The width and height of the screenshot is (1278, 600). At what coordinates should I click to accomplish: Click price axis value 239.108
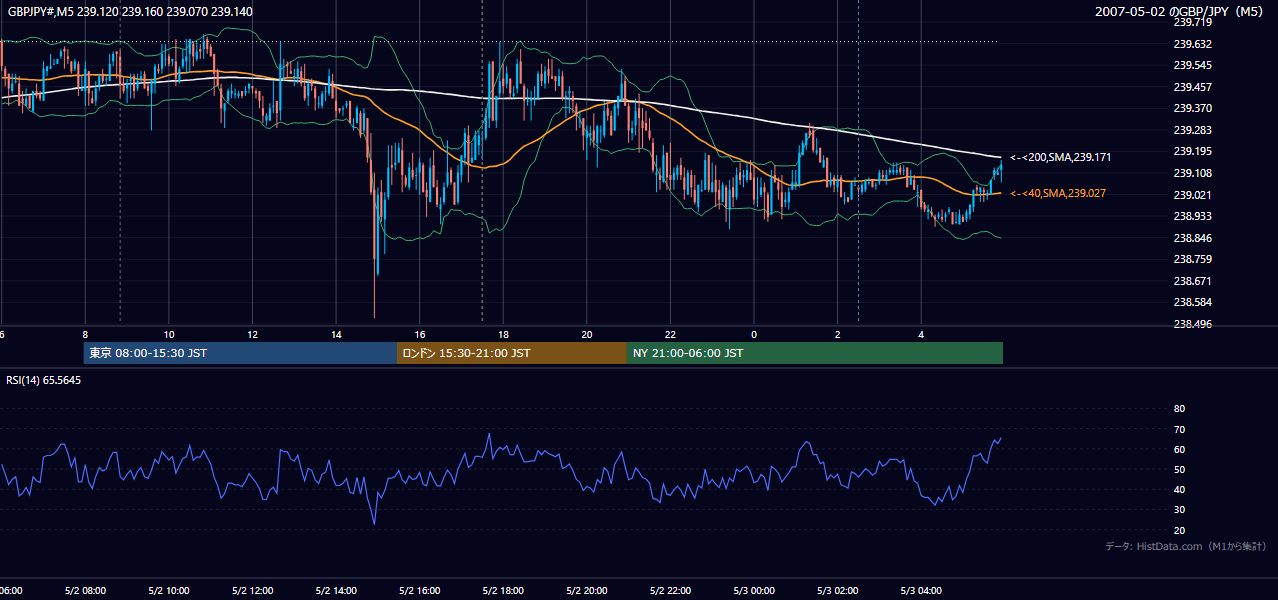pyautogui.click(x=1193, y=173)
